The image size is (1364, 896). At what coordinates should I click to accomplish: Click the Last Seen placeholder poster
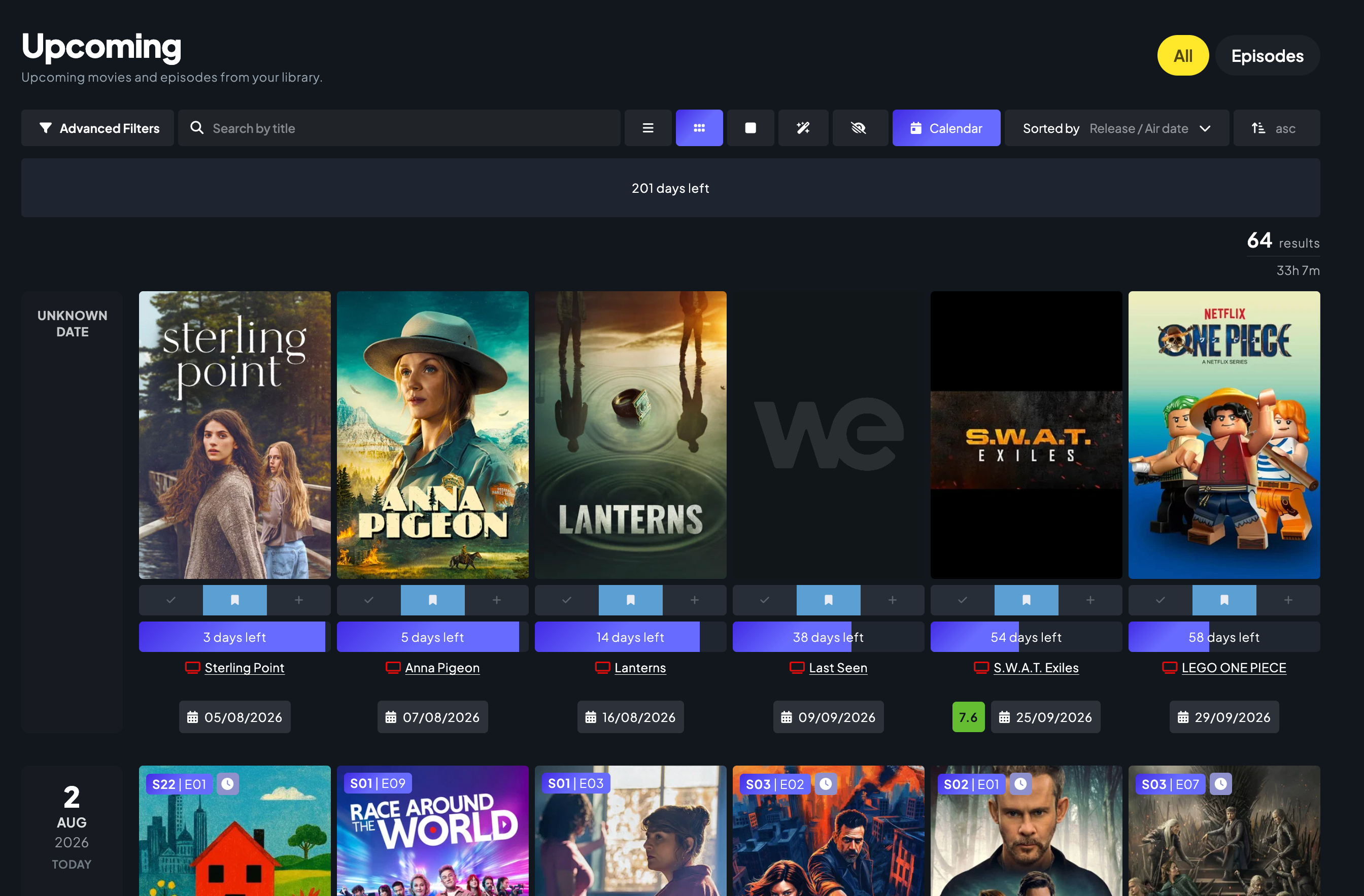pyautogui.click(x=828, y=435)
